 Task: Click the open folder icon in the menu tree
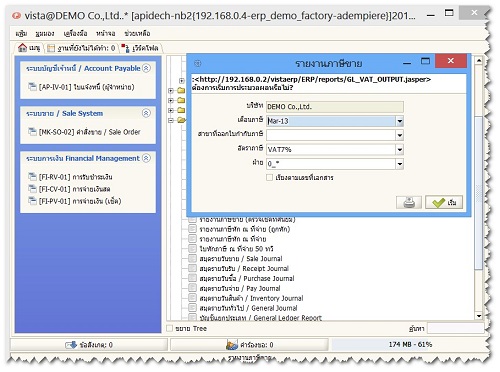(182, 120)
